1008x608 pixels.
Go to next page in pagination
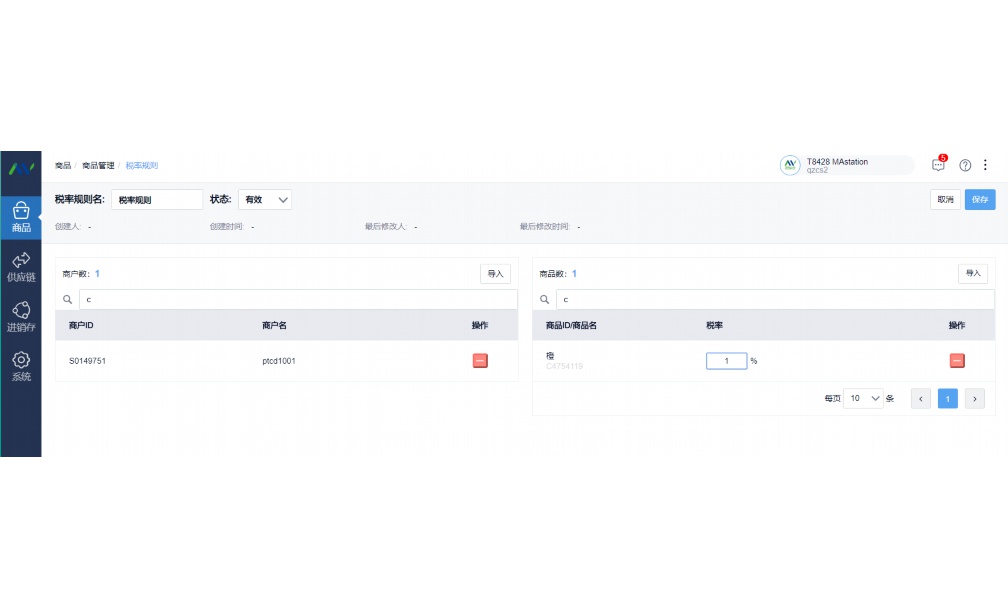pos(975,398)
